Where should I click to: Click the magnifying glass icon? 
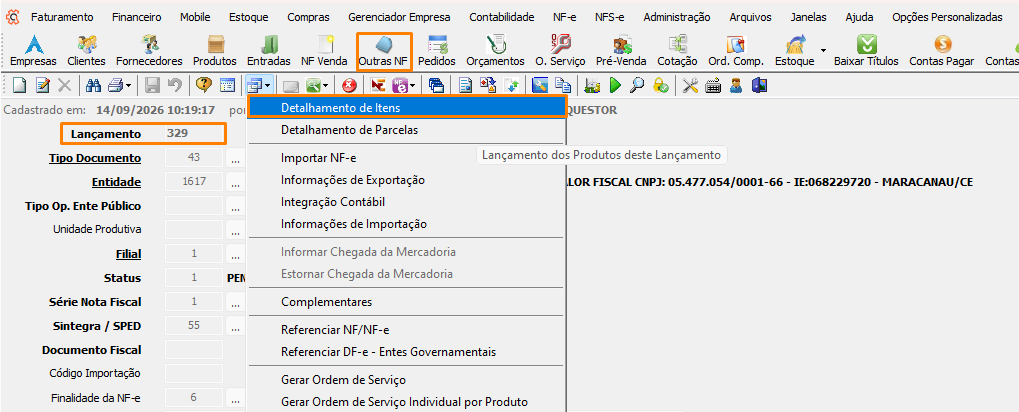tap(638, 84)
